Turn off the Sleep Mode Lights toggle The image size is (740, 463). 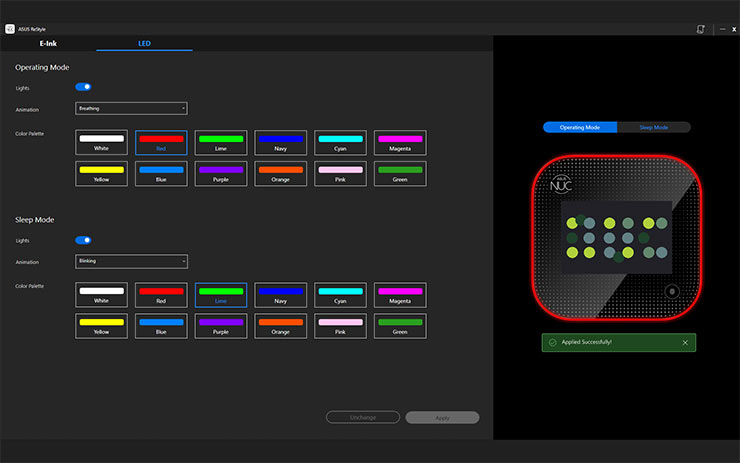coord(83,240)
